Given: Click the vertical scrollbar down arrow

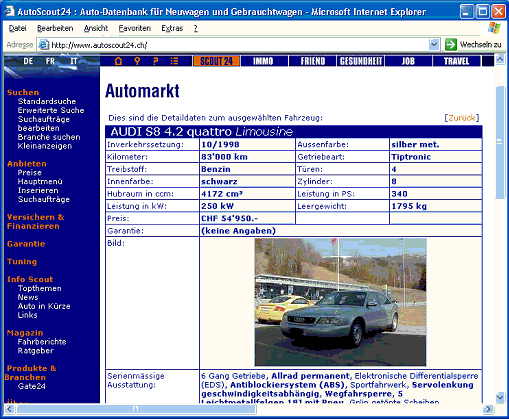Looking at the screenshot, I should pos(500,397).
